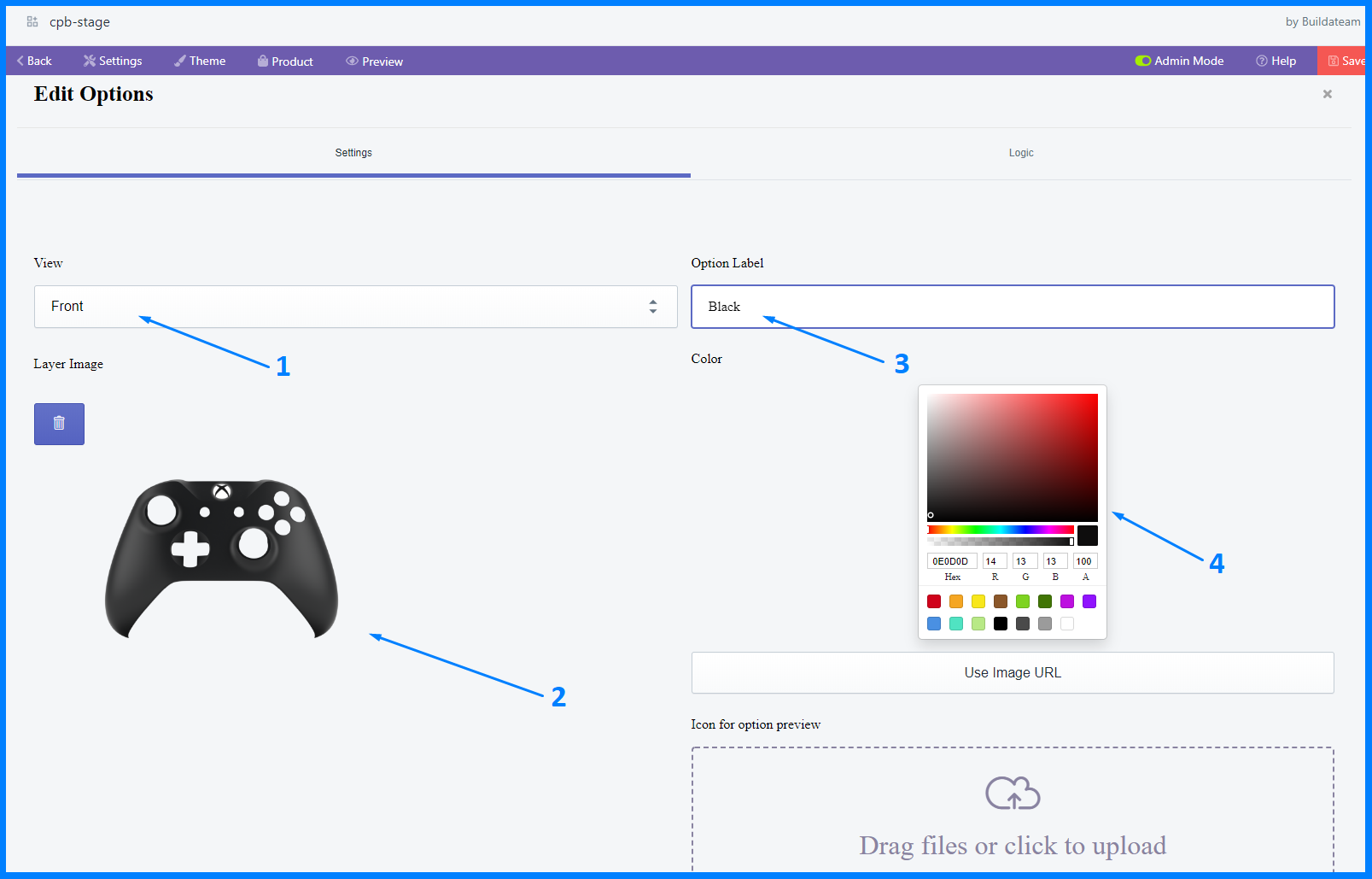Open the View dropdown showing Front

tap(356, 307)
